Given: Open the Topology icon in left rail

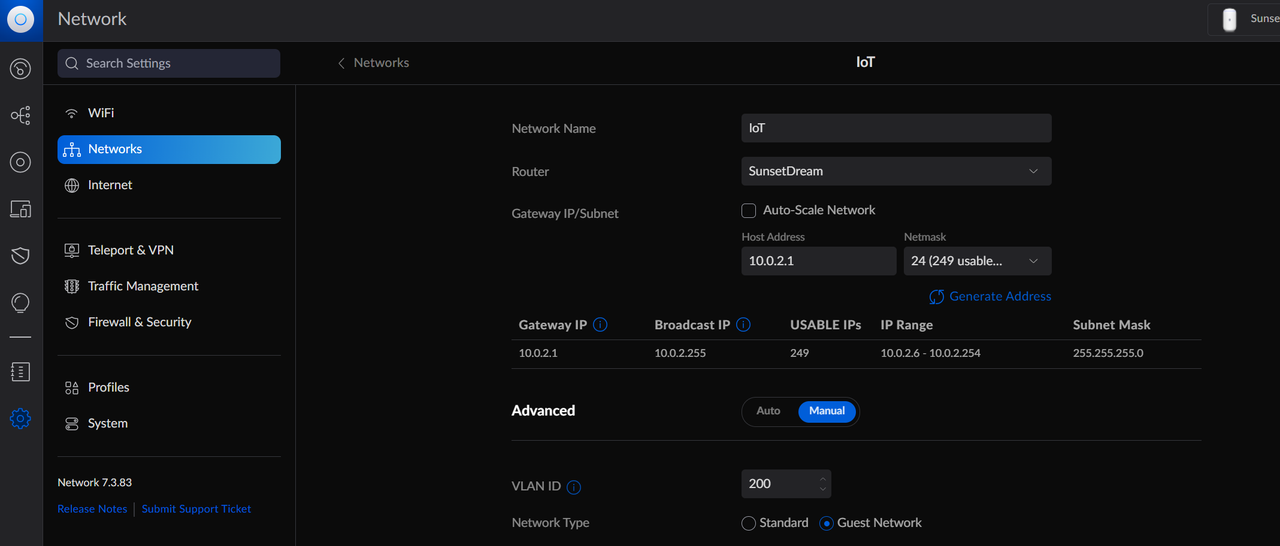Looking at the screenshot, I should click(20, 116).
